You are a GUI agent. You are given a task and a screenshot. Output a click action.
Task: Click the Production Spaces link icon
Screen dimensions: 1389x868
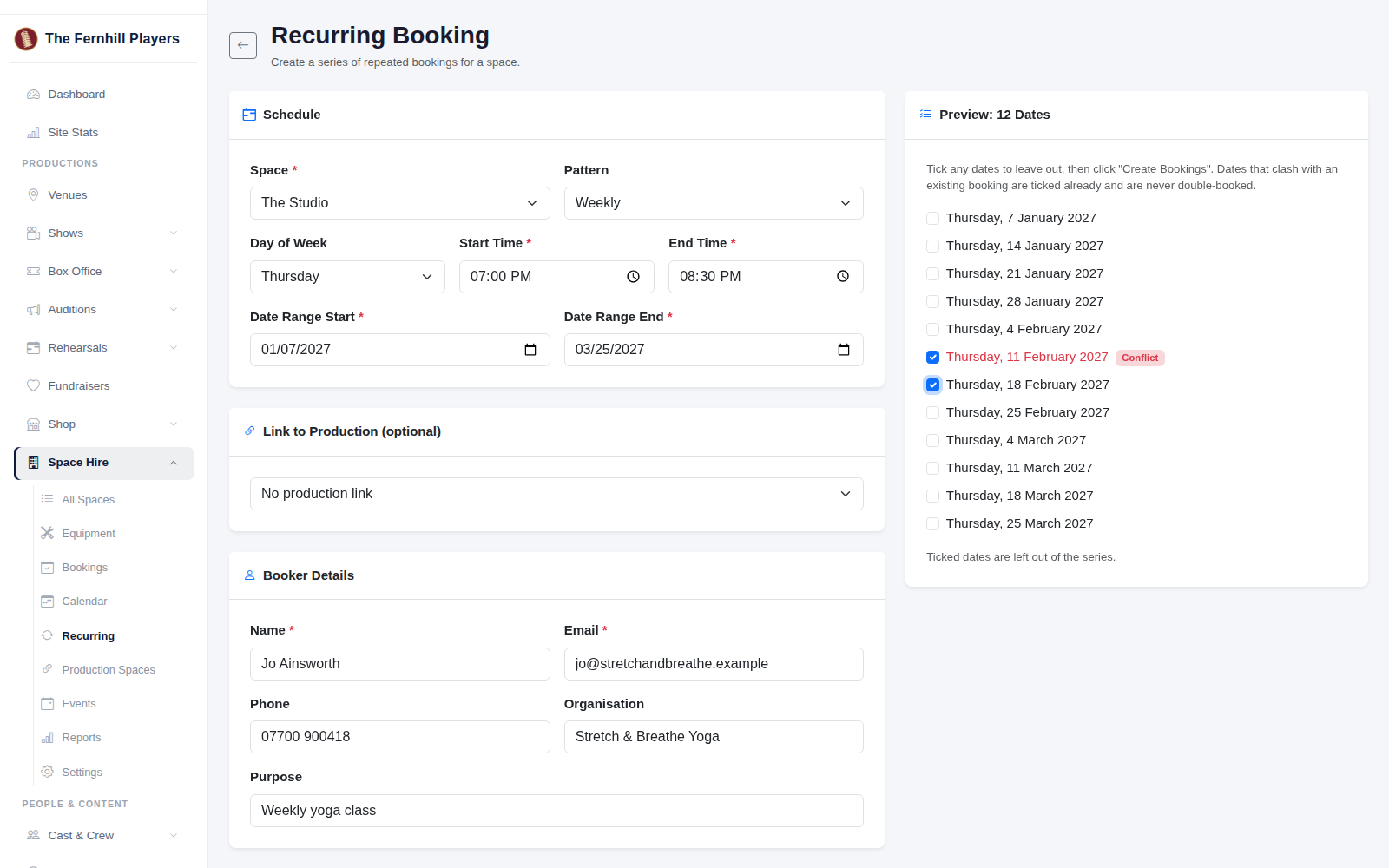click(x=48, y=669)
